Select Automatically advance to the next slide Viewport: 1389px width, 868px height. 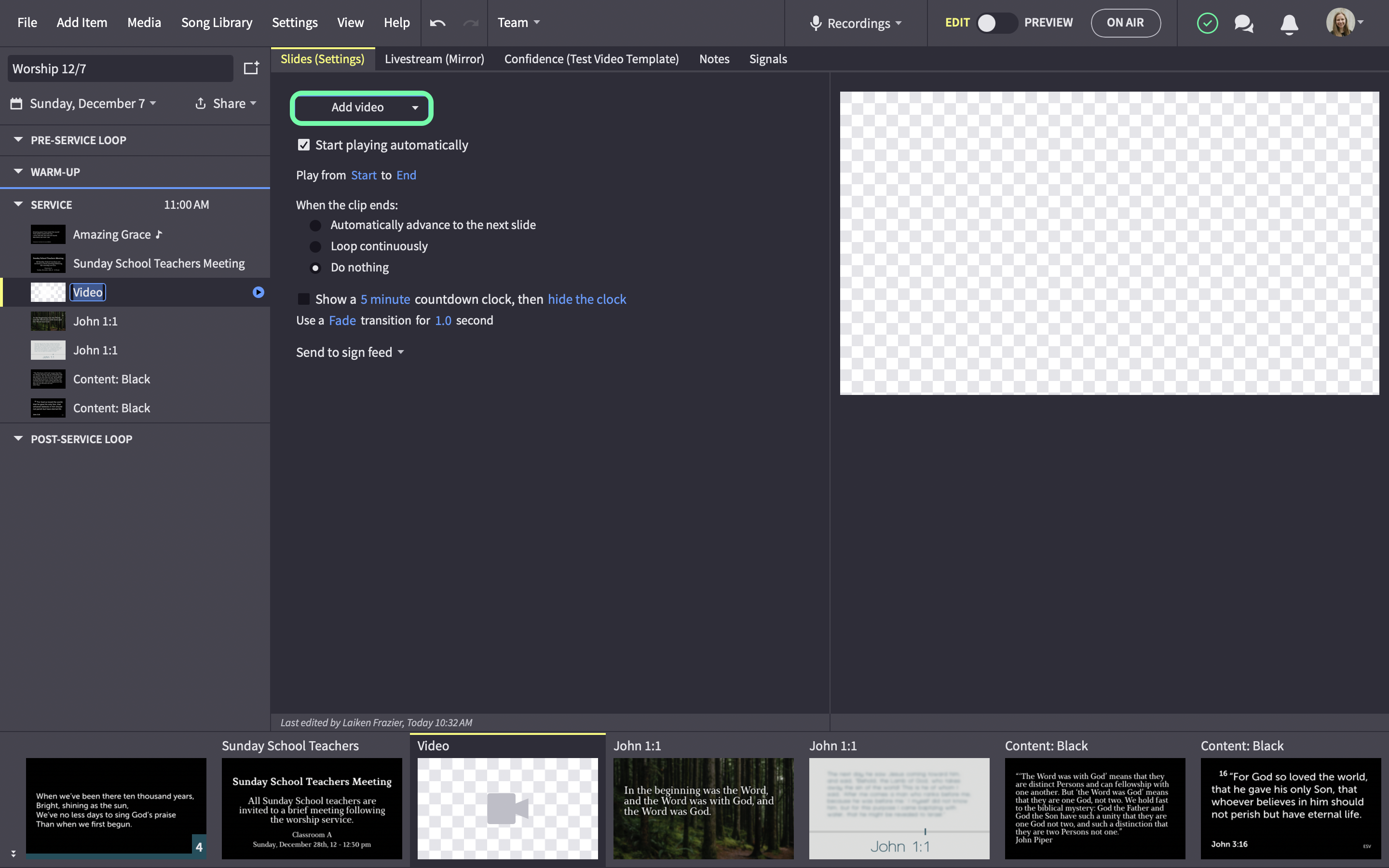click(x=315, y=225)
